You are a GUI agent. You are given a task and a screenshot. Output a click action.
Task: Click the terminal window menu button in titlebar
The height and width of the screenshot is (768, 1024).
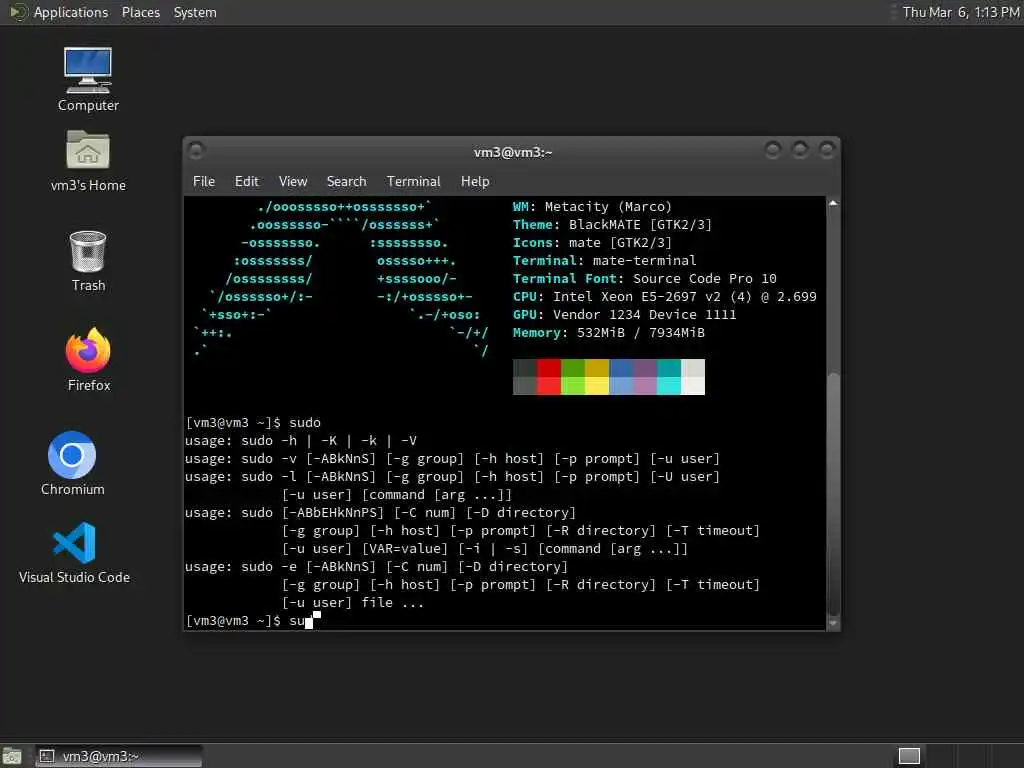tap(196, 152)
